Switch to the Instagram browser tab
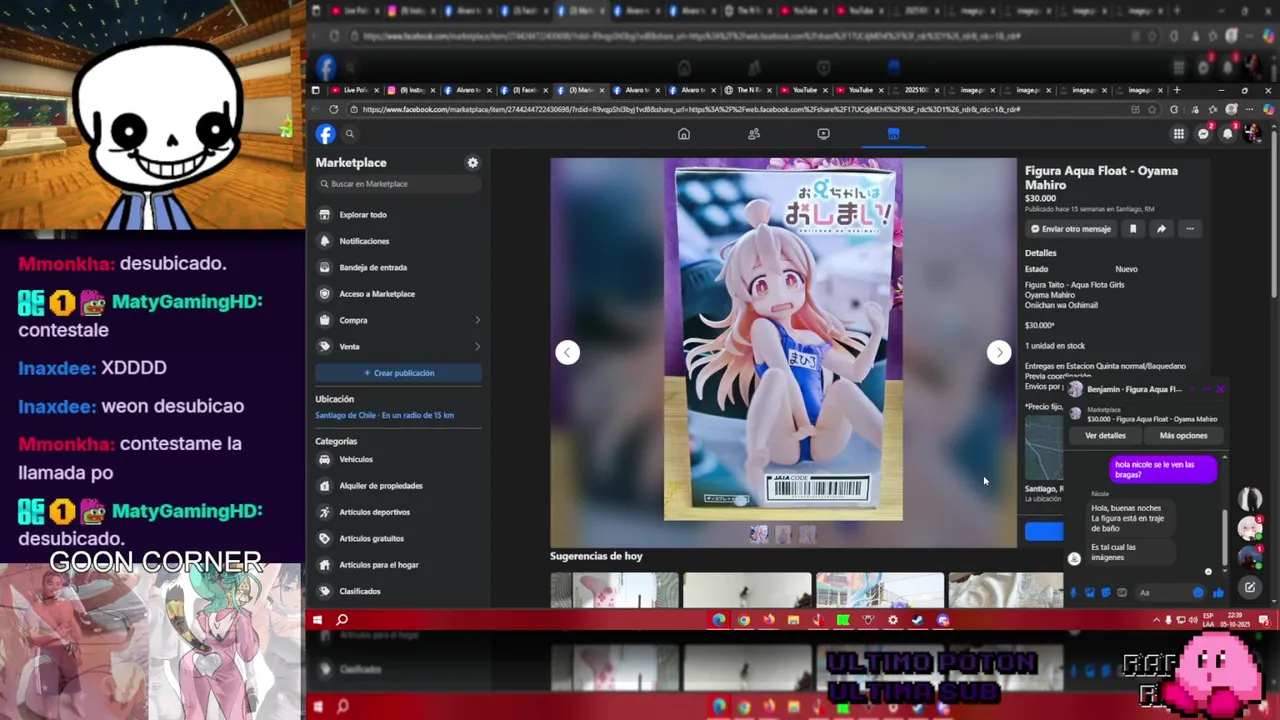Screen dimensions: 1280x720 (x=412, y=90)
